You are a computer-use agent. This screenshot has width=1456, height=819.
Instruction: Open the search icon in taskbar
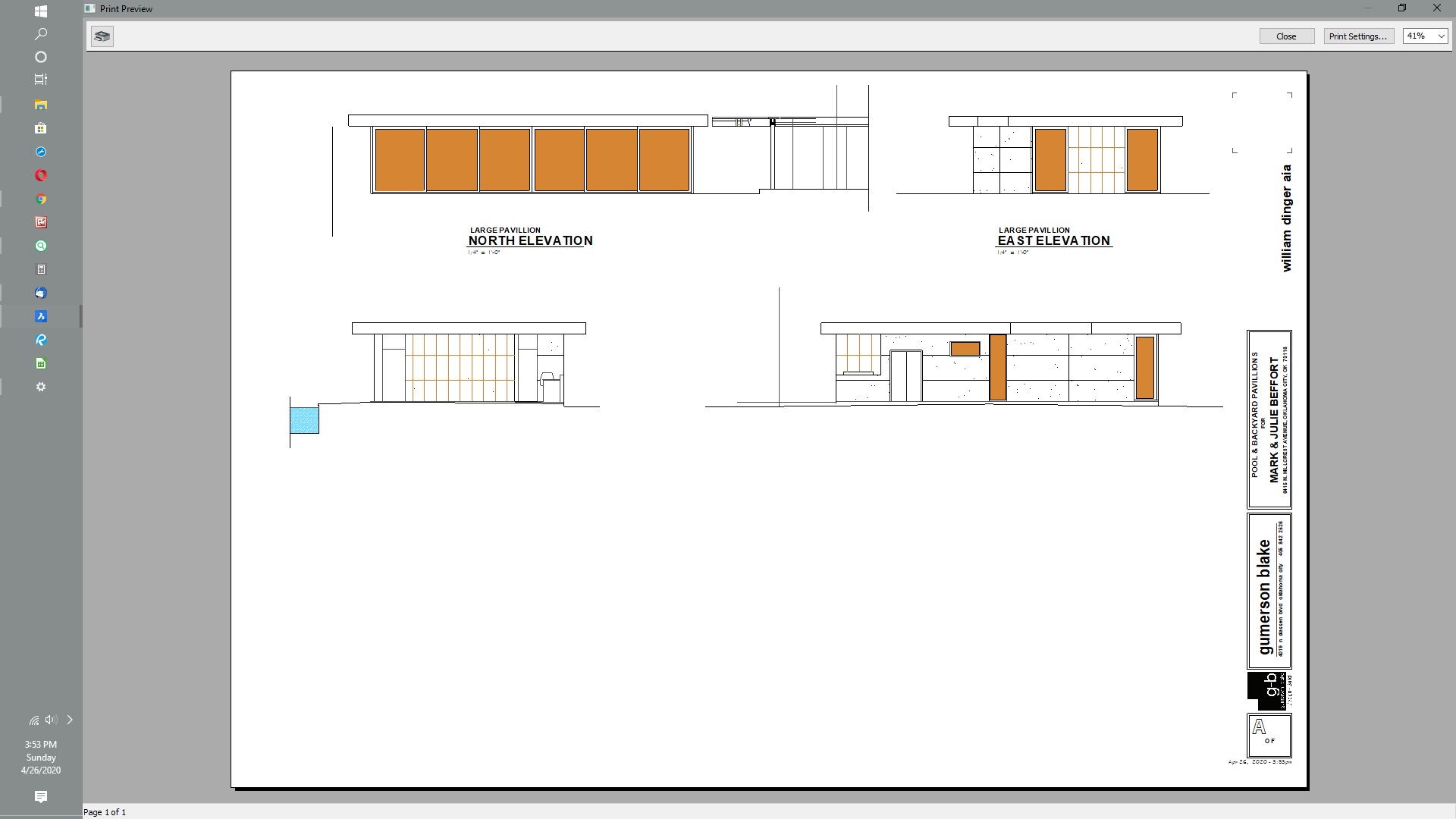point(41,33)
